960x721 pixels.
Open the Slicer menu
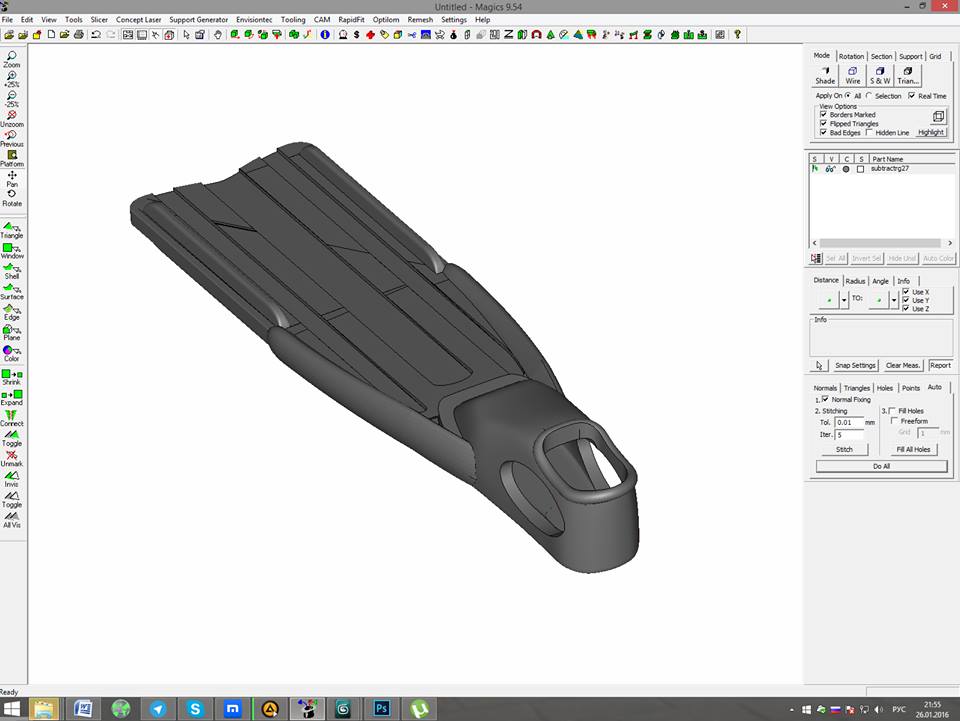pos(99,20)
